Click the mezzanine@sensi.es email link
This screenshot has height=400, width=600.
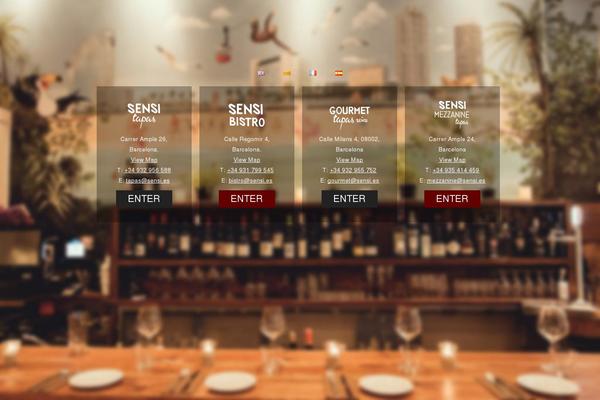point(456,180)
